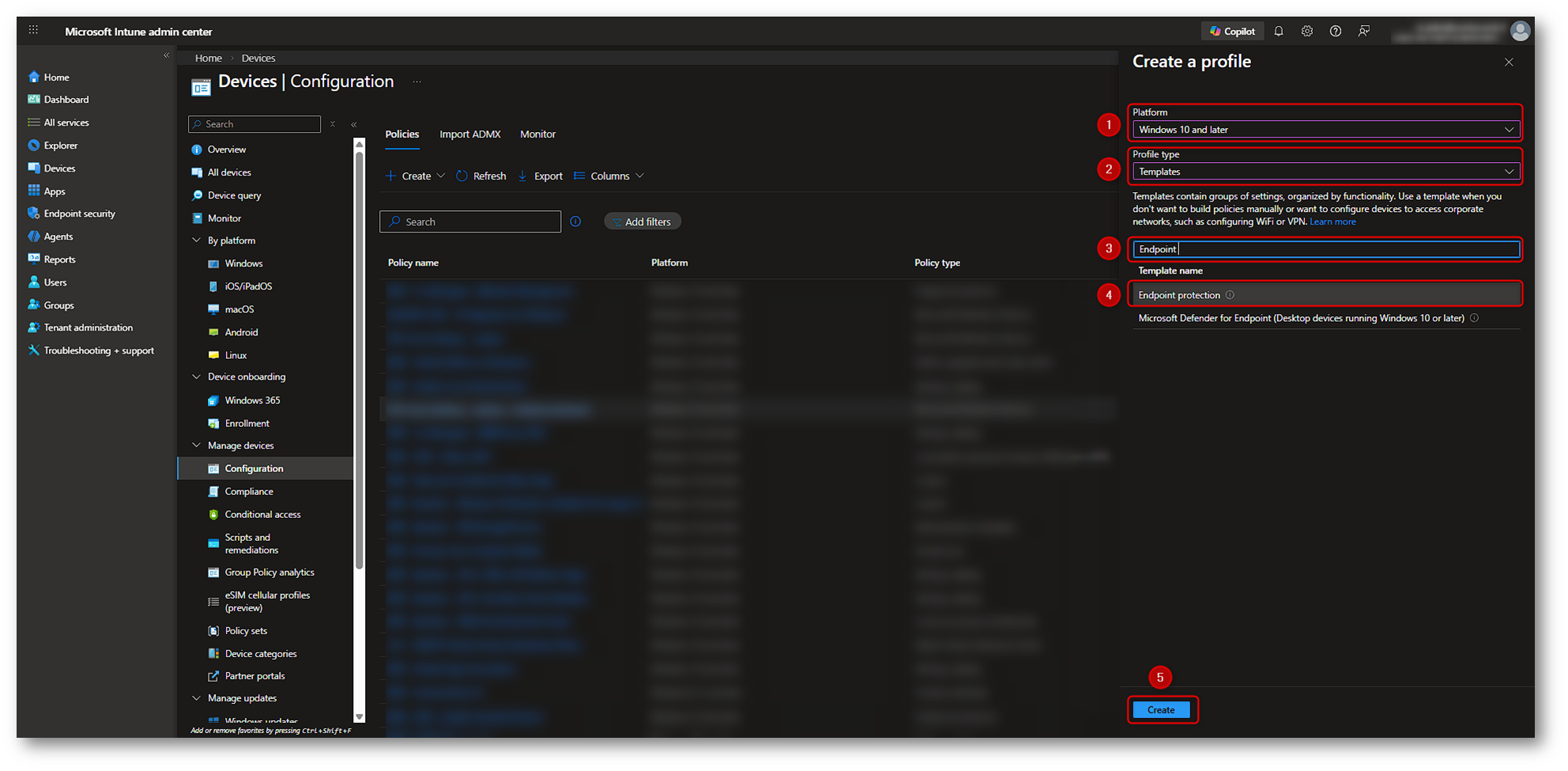Open the notifications bell icon
This screenshot has width=1568, height=771.
coord(1279,32)
